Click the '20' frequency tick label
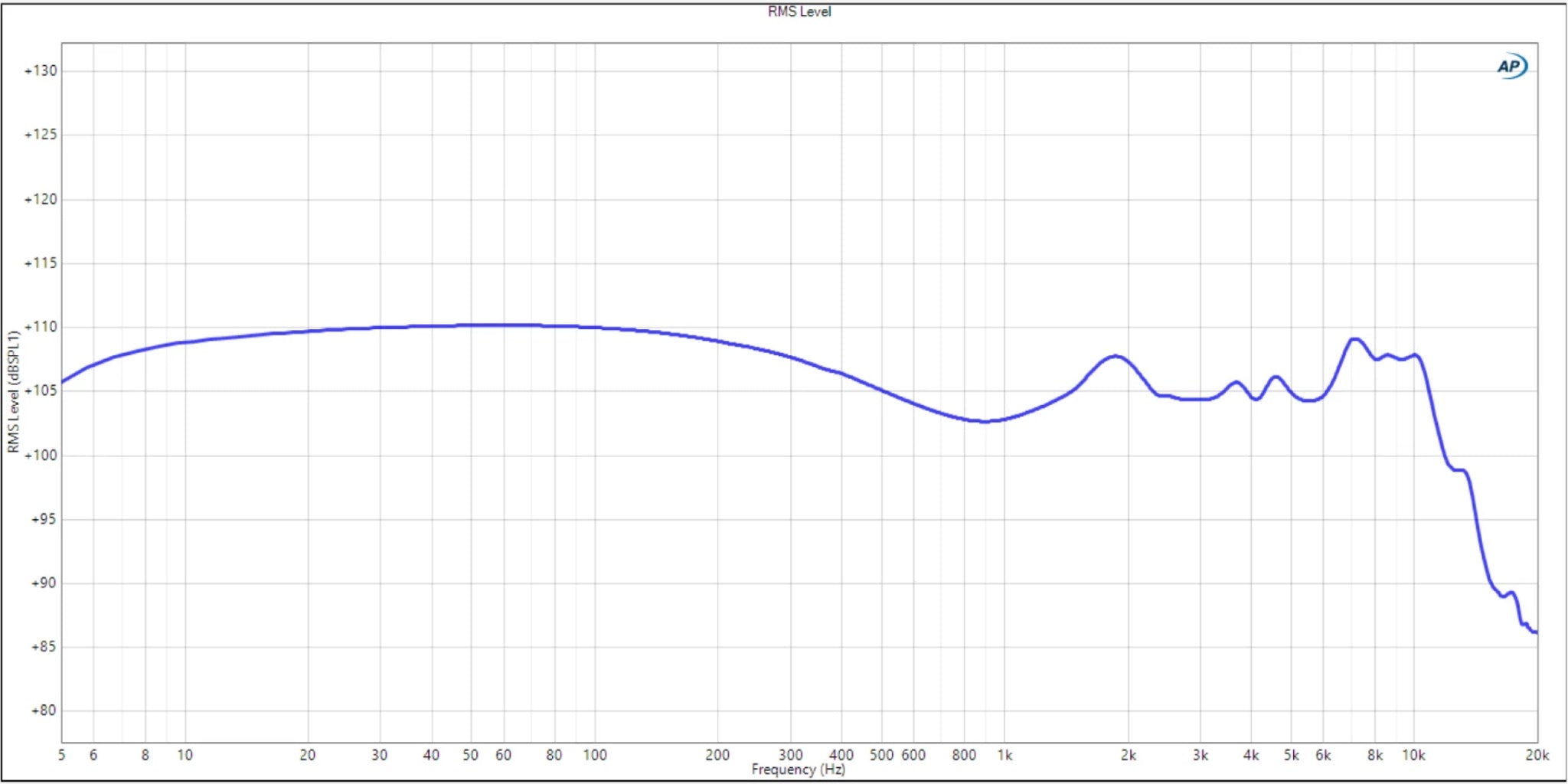Viewport: 1568px width, 784px height. [x=308, y=755]
